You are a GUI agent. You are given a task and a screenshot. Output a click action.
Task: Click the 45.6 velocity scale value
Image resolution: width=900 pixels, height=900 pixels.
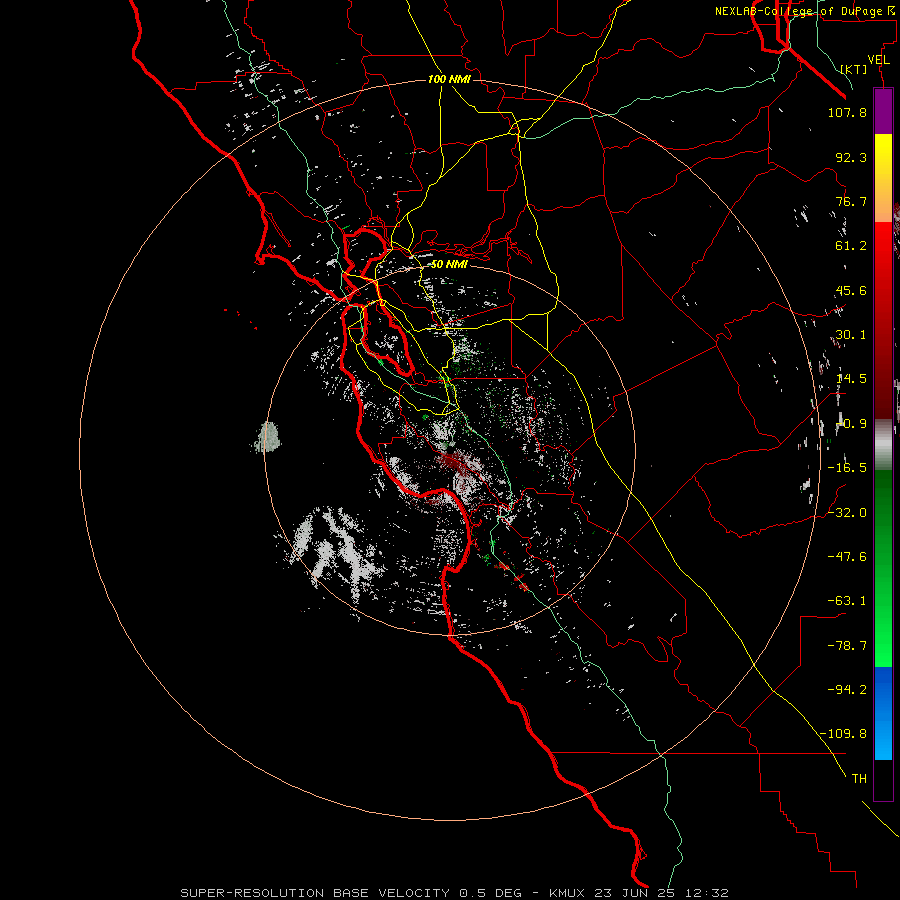[x=851, y=290]
